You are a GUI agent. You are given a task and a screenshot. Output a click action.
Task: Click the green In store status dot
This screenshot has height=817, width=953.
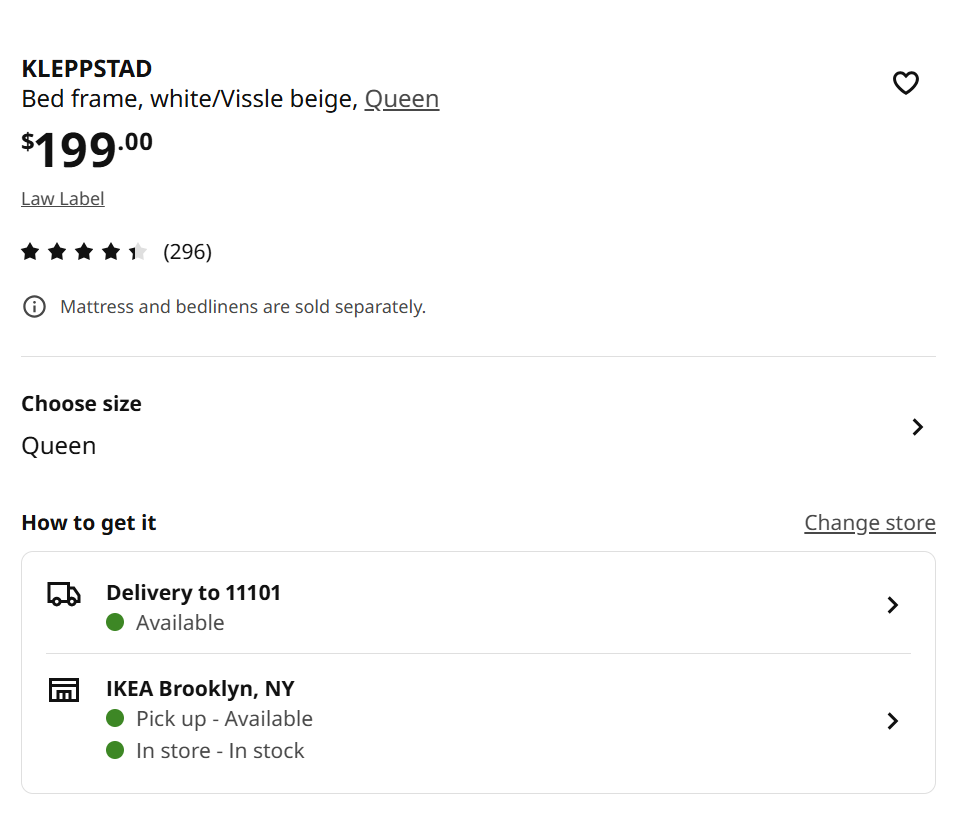[115, 750]
